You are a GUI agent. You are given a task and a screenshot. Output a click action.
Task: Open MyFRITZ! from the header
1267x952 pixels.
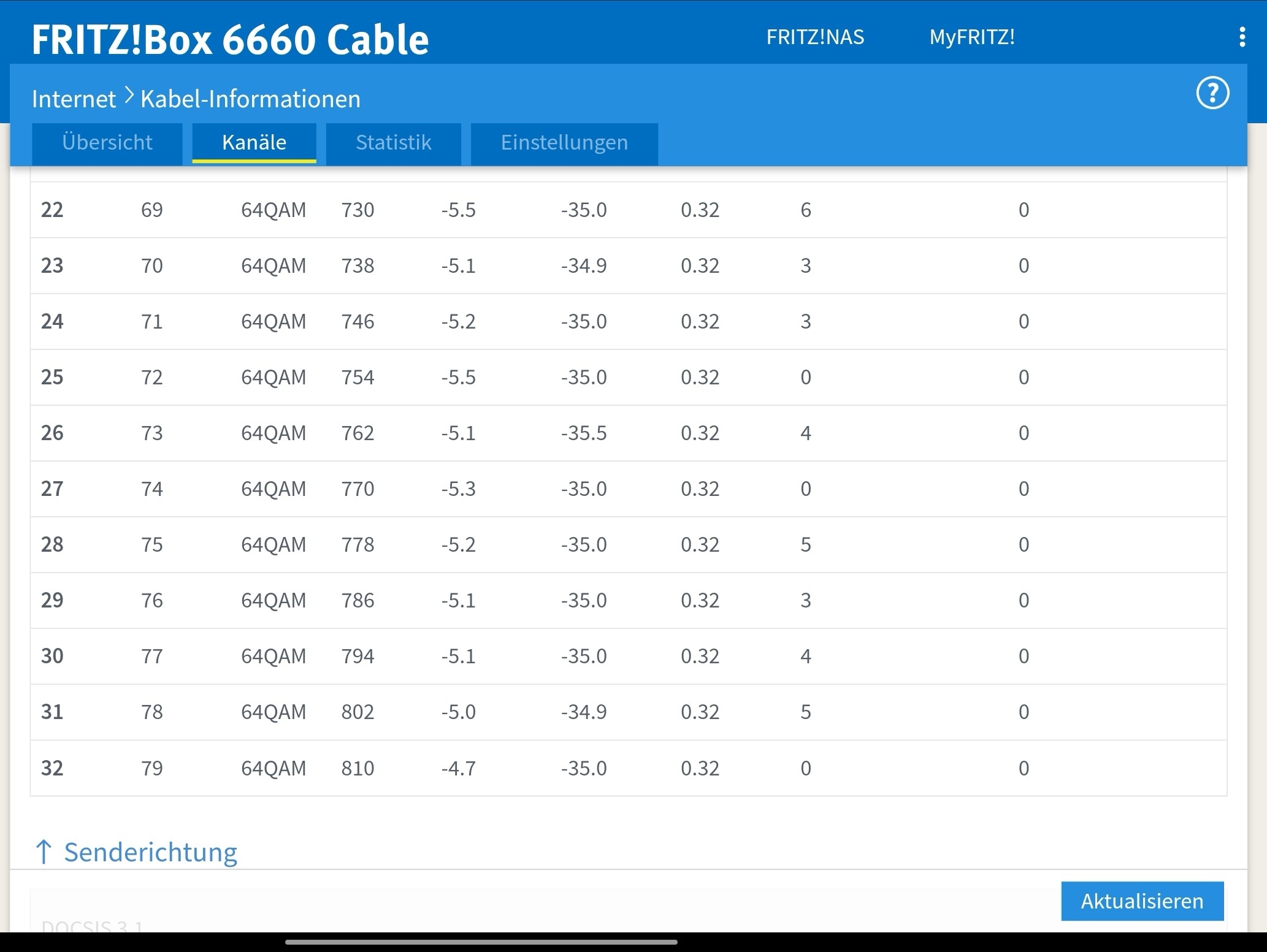pos(972,37)
